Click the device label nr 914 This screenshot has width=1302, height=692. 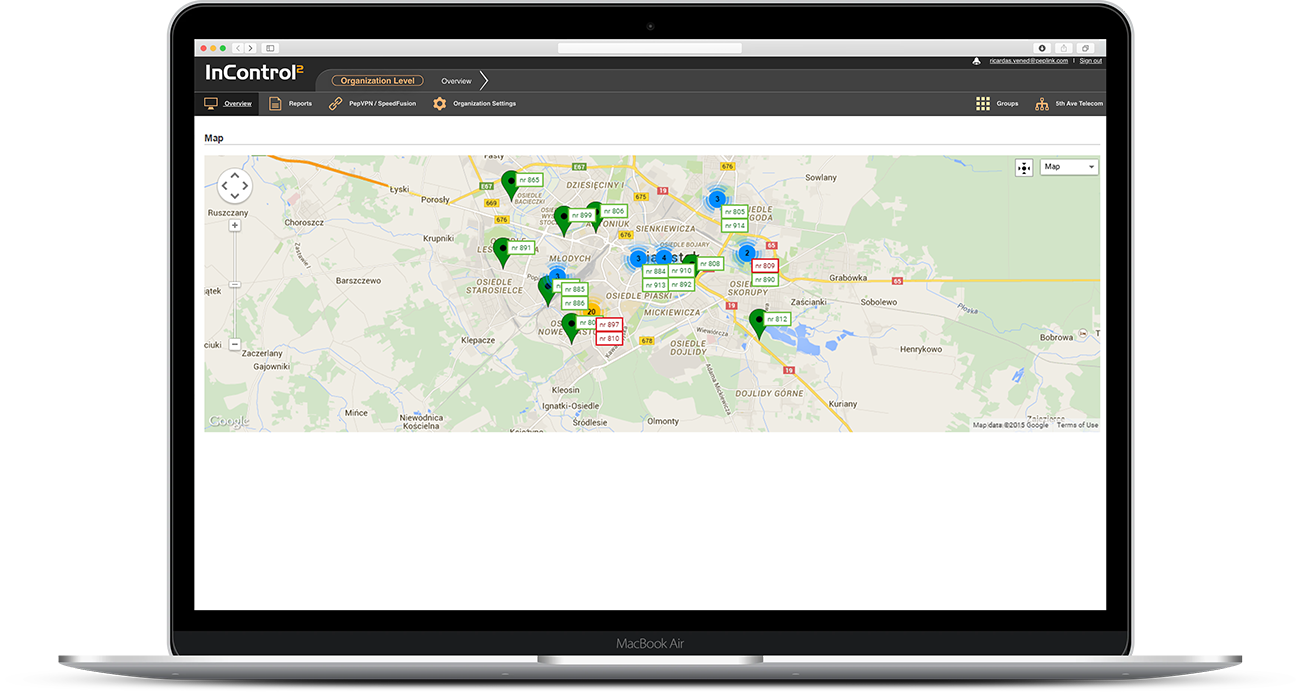pos(735,226)
